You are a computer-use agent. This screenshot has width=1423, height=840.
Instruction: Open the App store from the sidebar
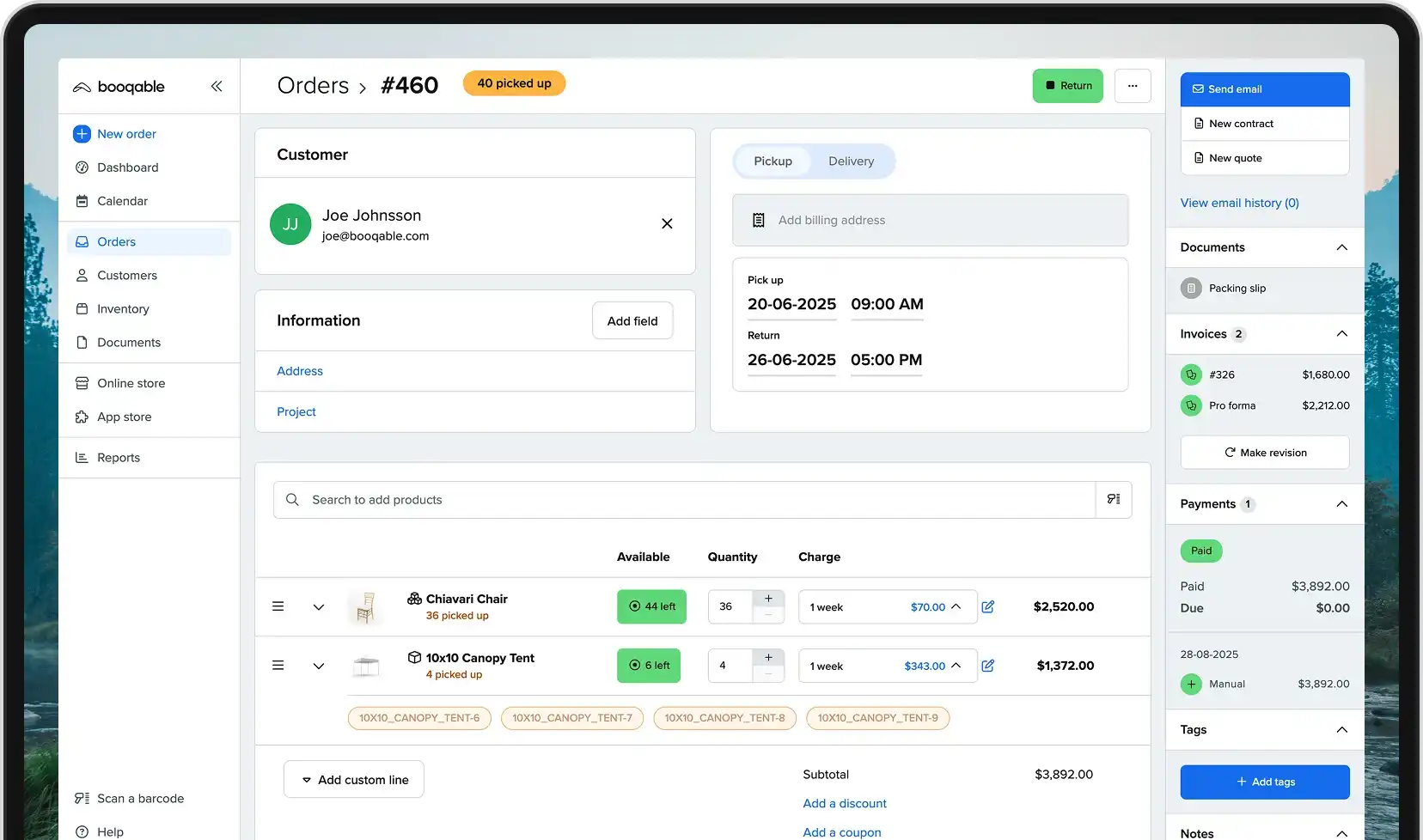[x=122, y=417]
